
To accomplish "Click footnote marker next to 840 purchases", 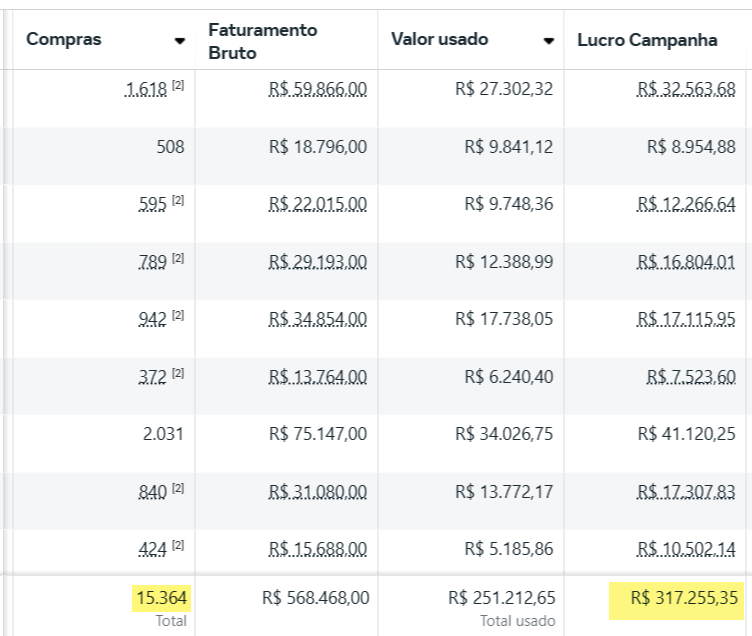I will pos(178,490).
